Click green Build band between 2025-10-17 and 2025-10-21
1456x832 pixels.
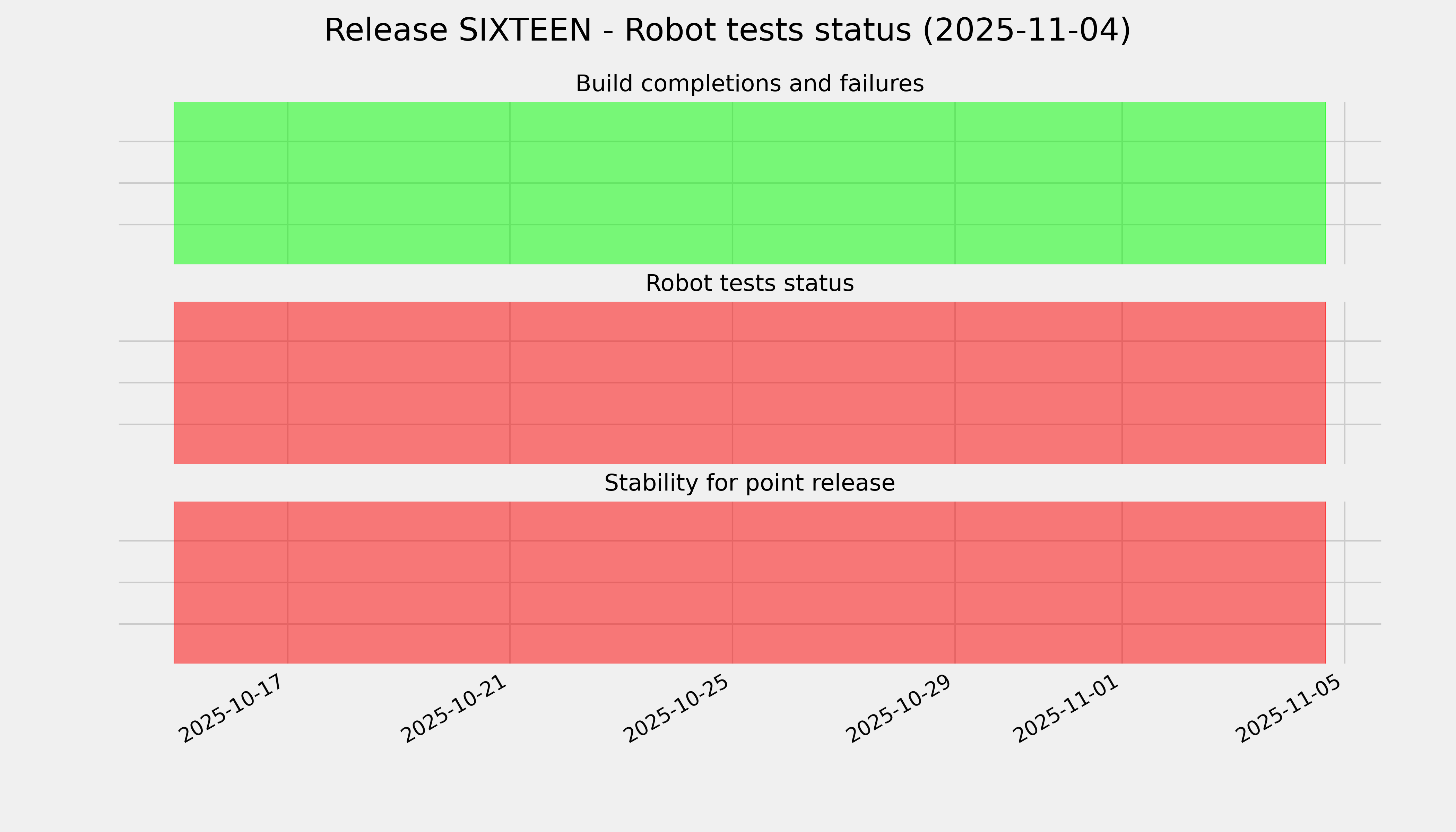point(398,183)
